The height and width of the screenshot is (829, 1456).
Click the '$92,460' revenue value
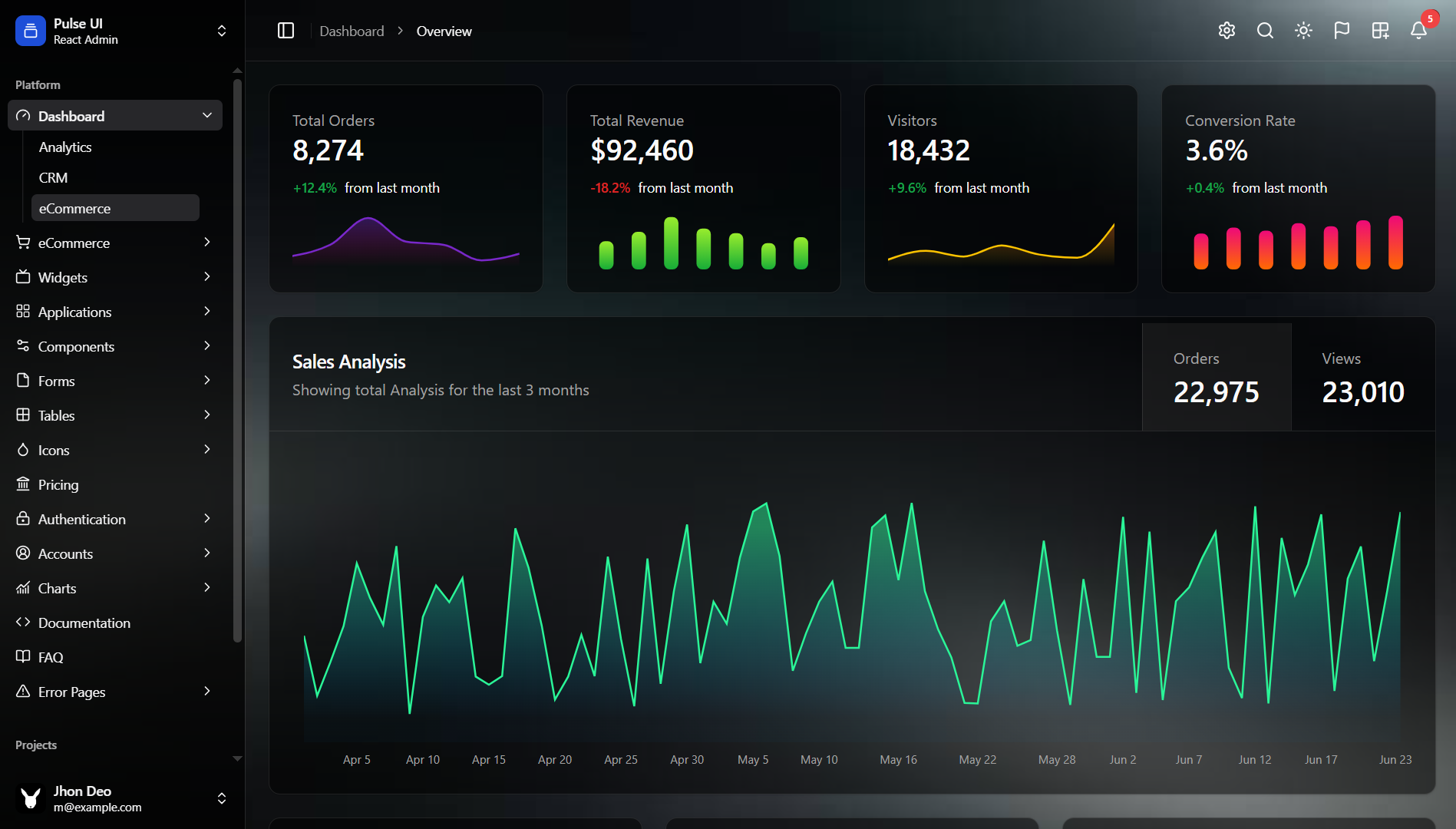tap(642, 150)
